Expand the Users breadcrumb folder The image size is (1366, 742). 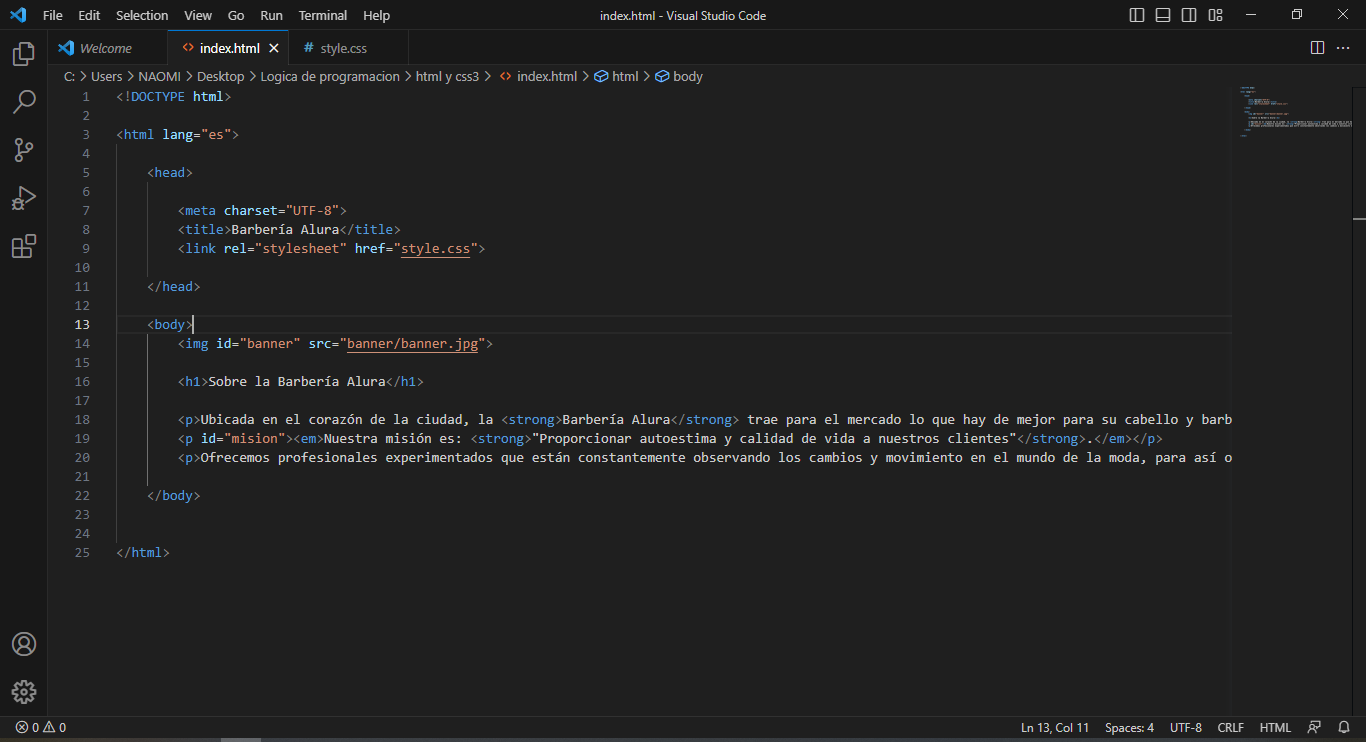107,76
